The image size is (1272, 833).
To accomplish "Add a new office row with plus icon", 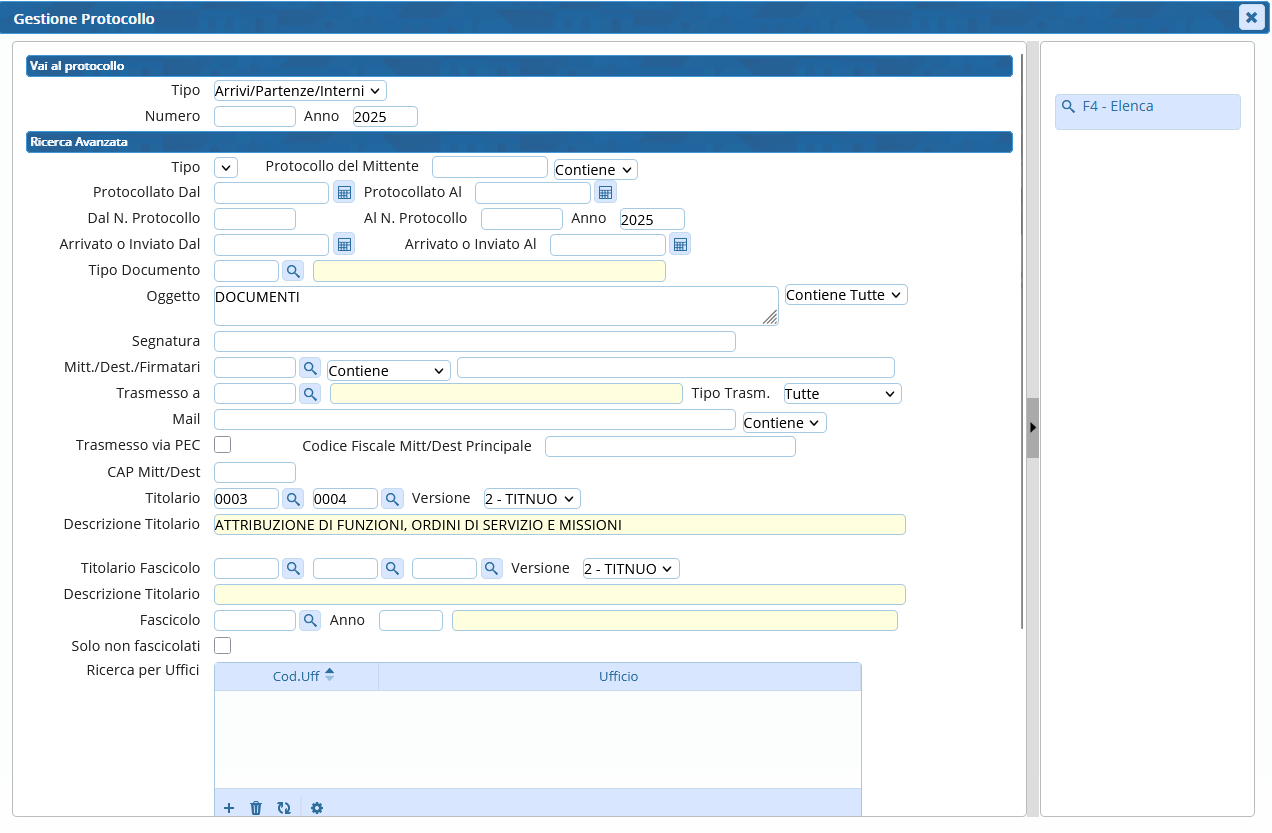I will click(229, 808).
